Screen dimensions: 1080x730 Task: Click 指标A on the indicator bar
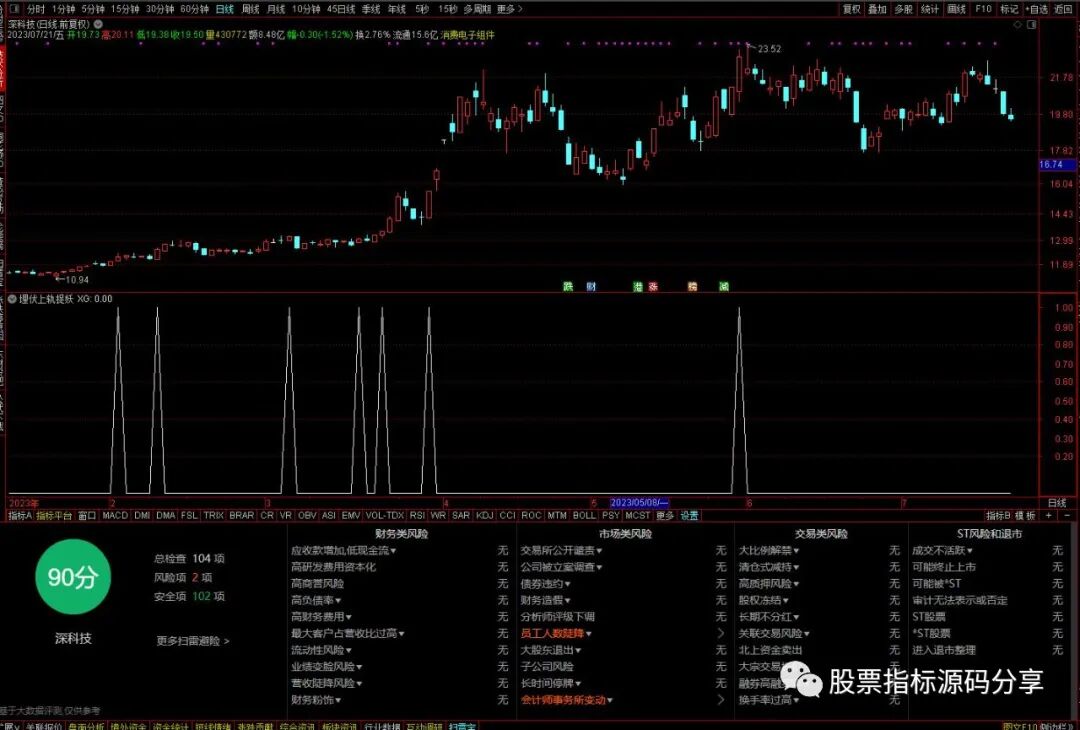[20, 515]
